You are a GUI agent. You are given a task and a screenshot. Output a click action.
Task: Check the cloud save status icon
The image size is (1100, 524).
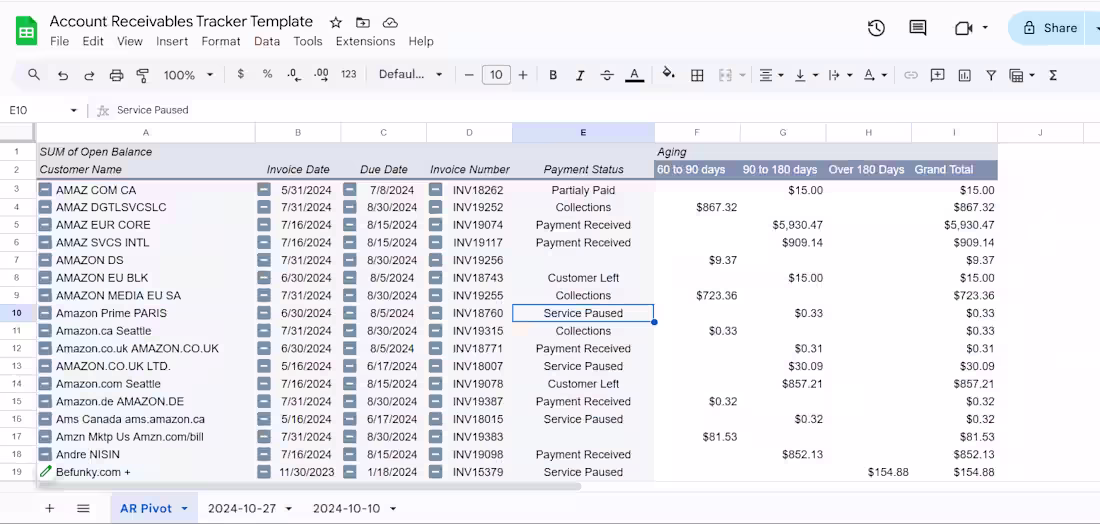[x=391, y=22]
